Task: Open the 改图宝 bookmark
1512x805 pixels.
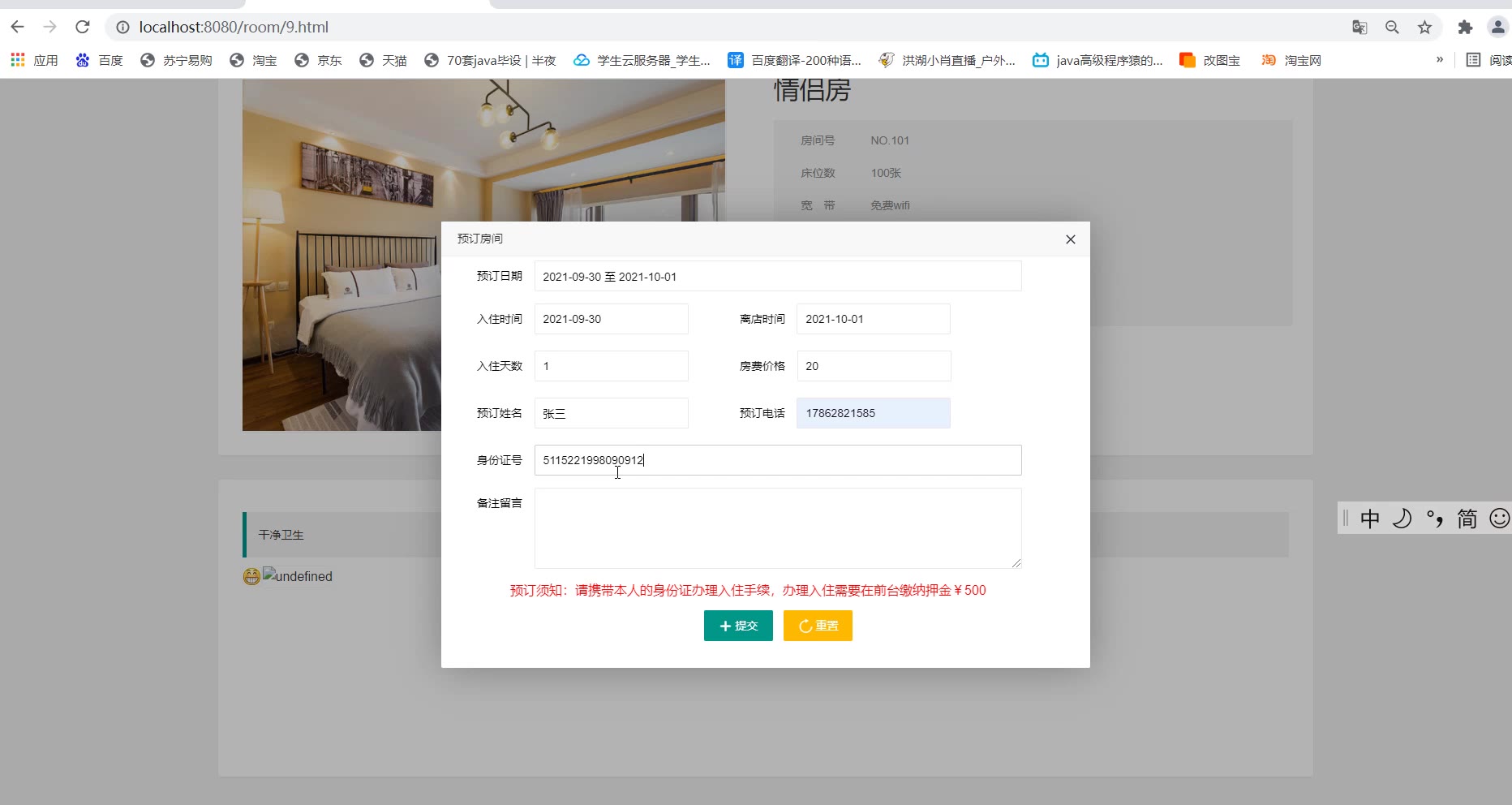Action: (x=1209, y=60)
